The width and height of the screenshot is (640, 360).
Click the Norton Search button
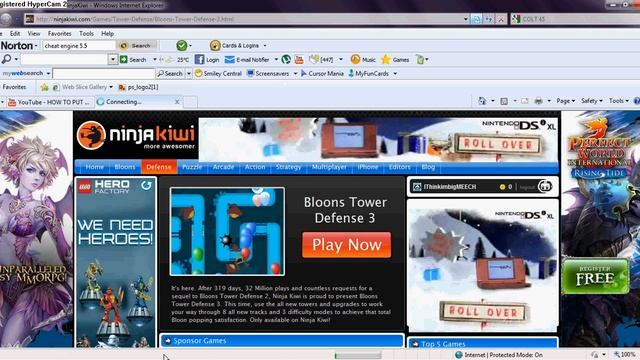(138, 46)
